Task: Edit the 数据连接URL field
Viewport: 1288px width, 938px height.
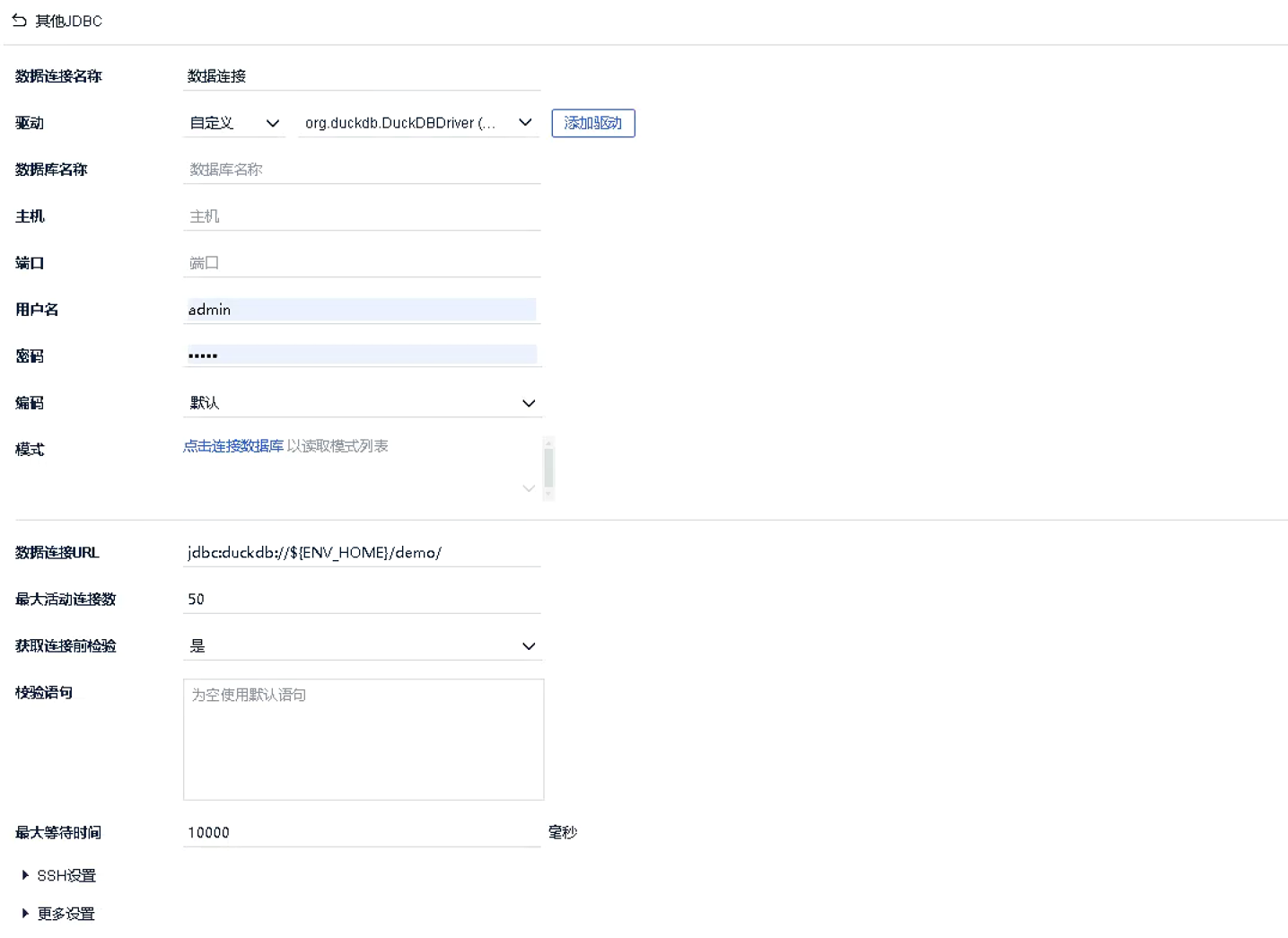Action: 362,553
